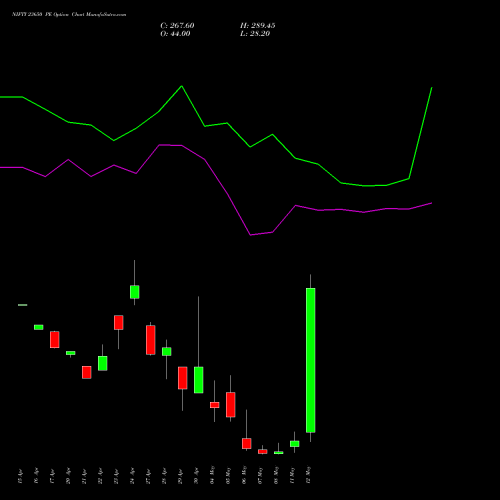
Task: Click the 30 Apr date label
Action: click(x=197, y=476)
